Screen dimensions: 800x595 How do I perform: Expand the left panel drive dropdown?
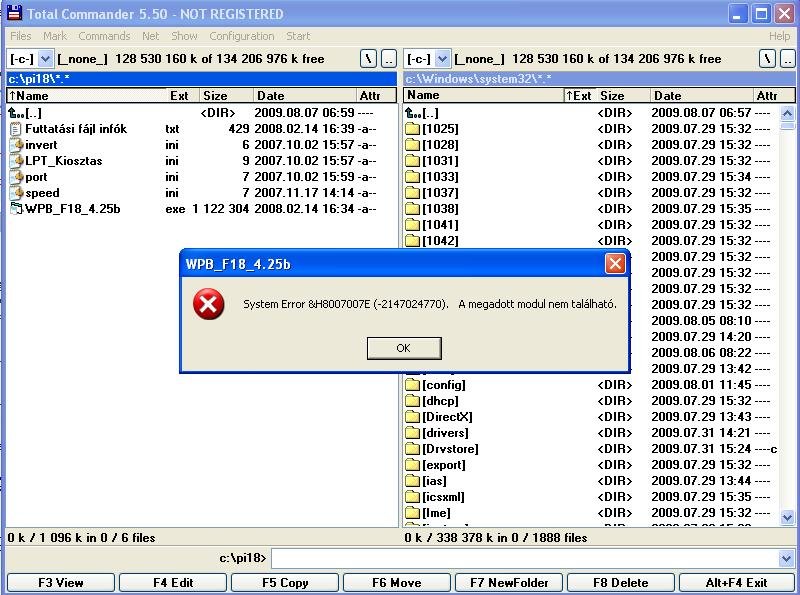pos(45,59)
